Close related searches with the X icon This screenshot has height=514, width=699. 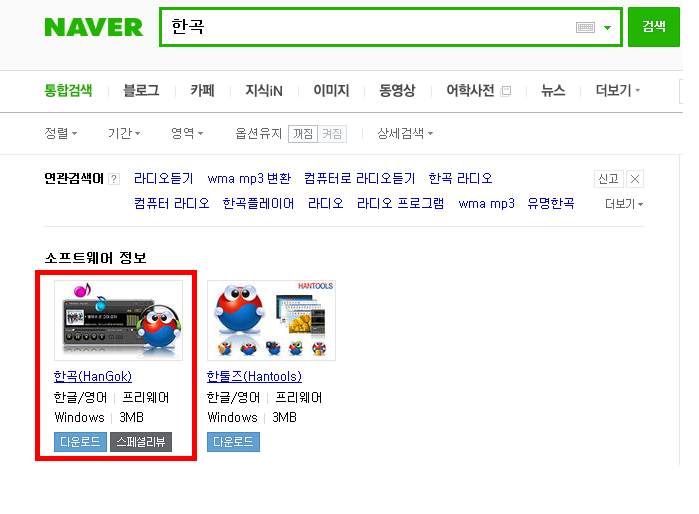pos(635,179)
